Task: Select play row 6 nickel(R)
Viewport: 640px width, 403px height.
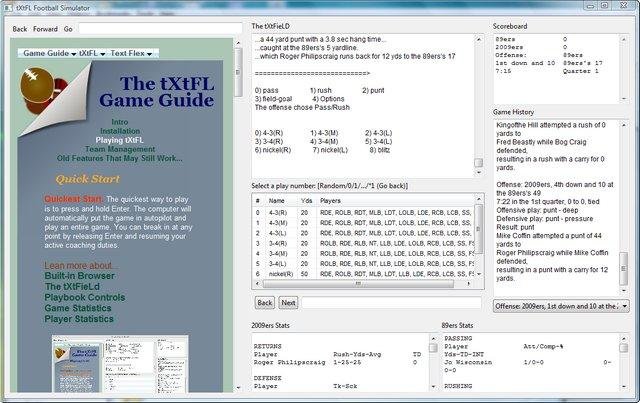Action: pos(364,274)
